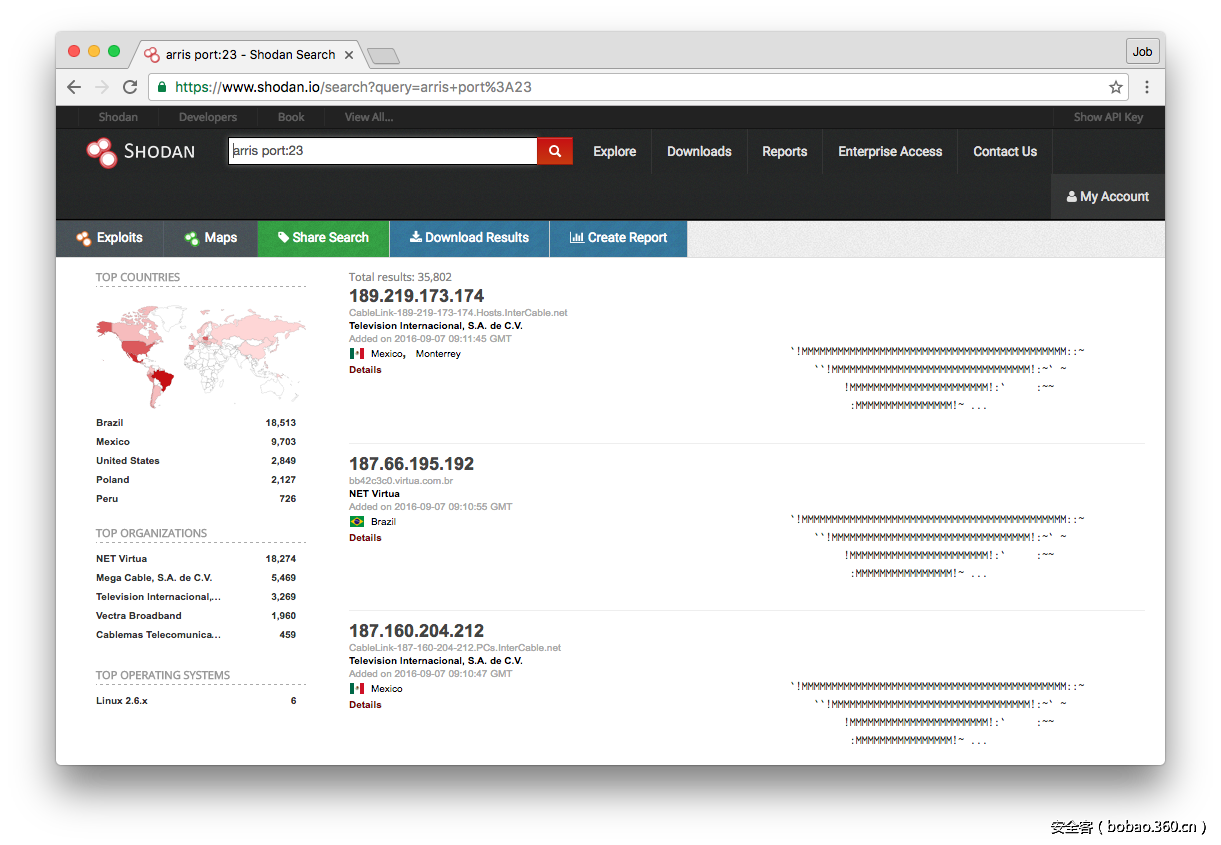Click the red search magnifier button

(x=555, y=151)
